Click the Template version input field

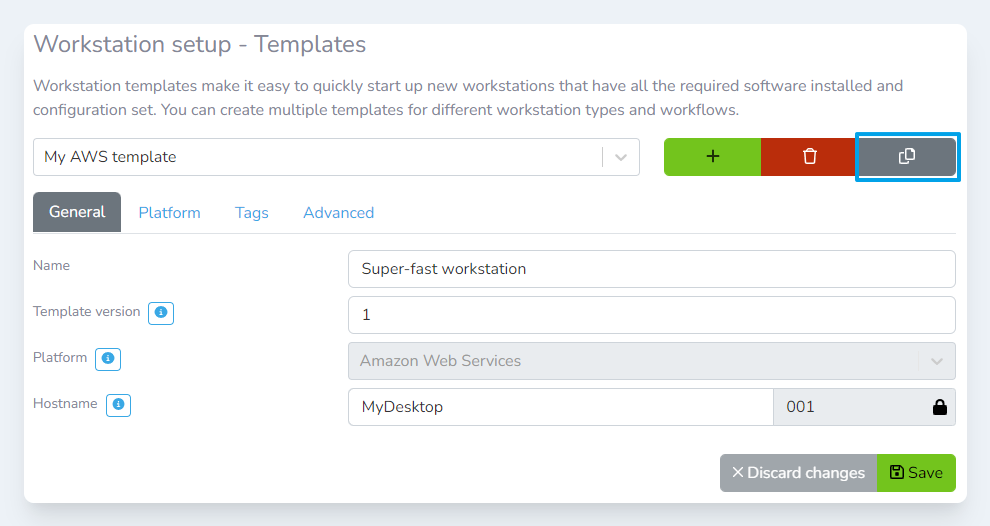651,315
